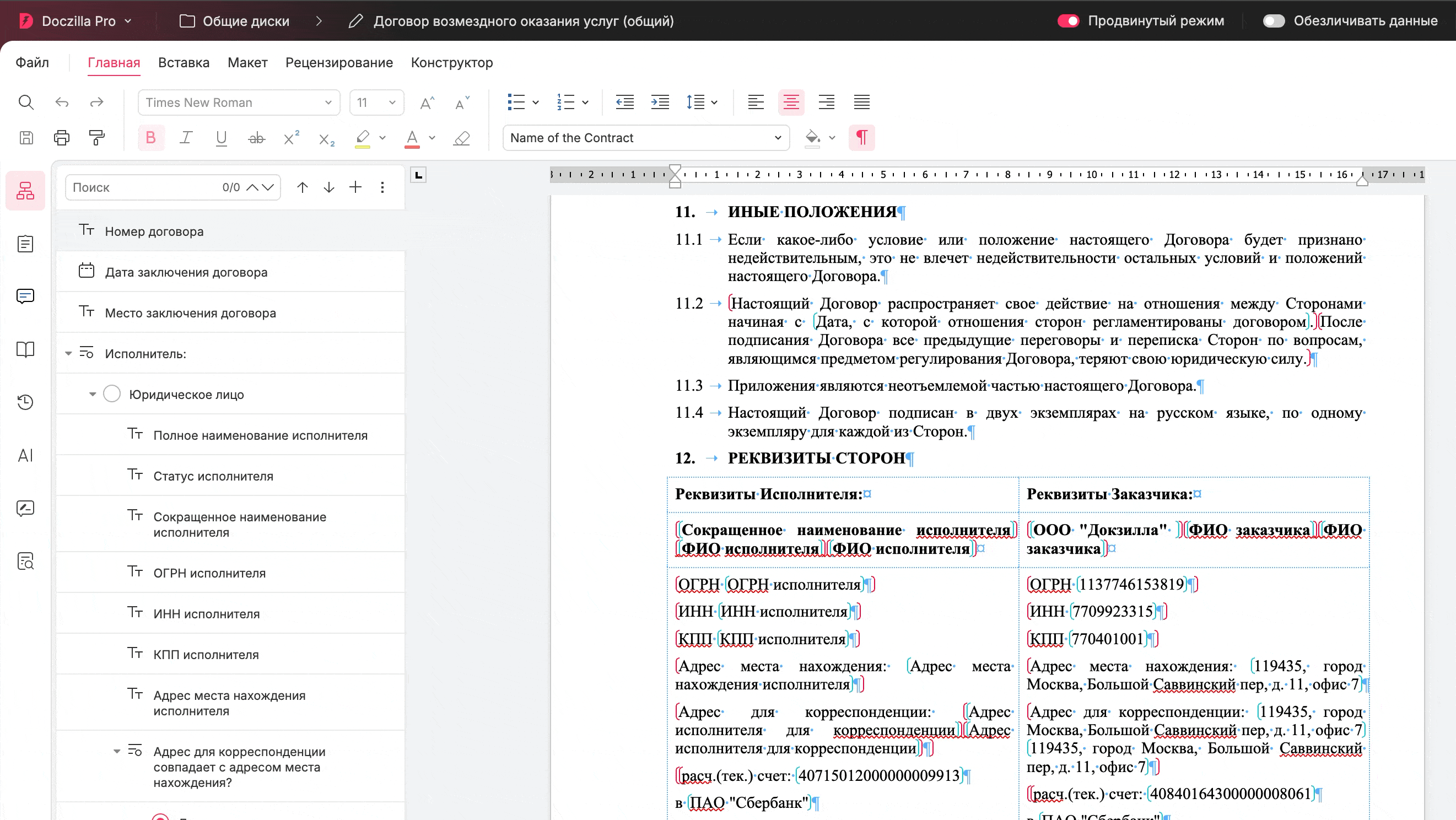Image resolution: width=1456 pixels, height=820 pixels.
Task: Align text to the left
Action: point(756,102)
